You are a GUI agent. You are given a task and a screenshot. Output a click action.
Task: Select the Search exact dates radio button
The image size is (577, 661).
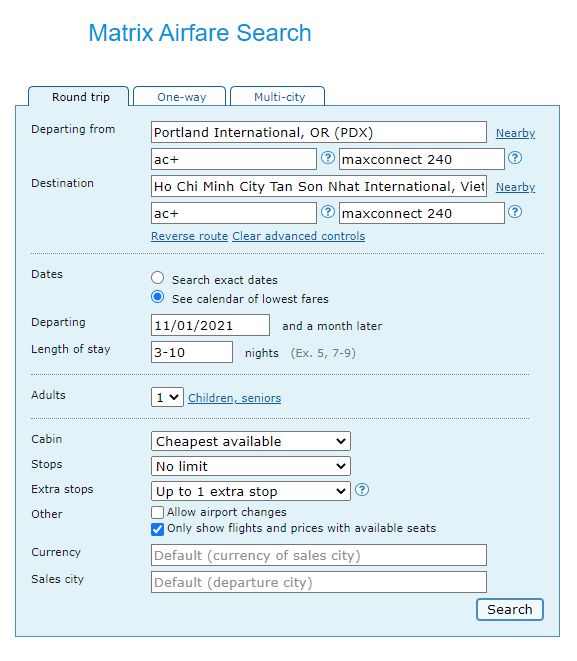158,278
